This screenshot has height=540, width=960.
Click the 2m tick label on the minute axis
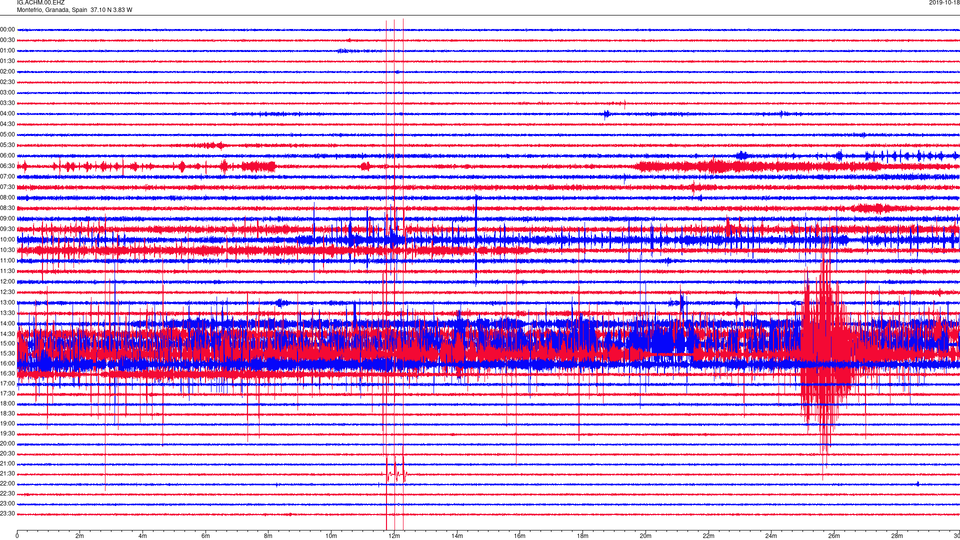80,536
